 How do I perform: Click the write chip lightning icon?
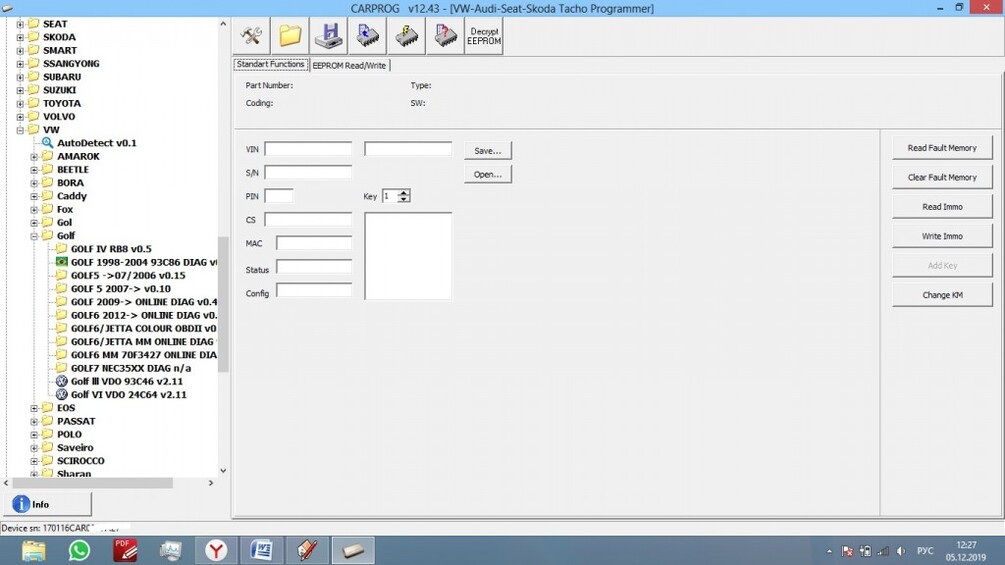[x=406, y=36]
